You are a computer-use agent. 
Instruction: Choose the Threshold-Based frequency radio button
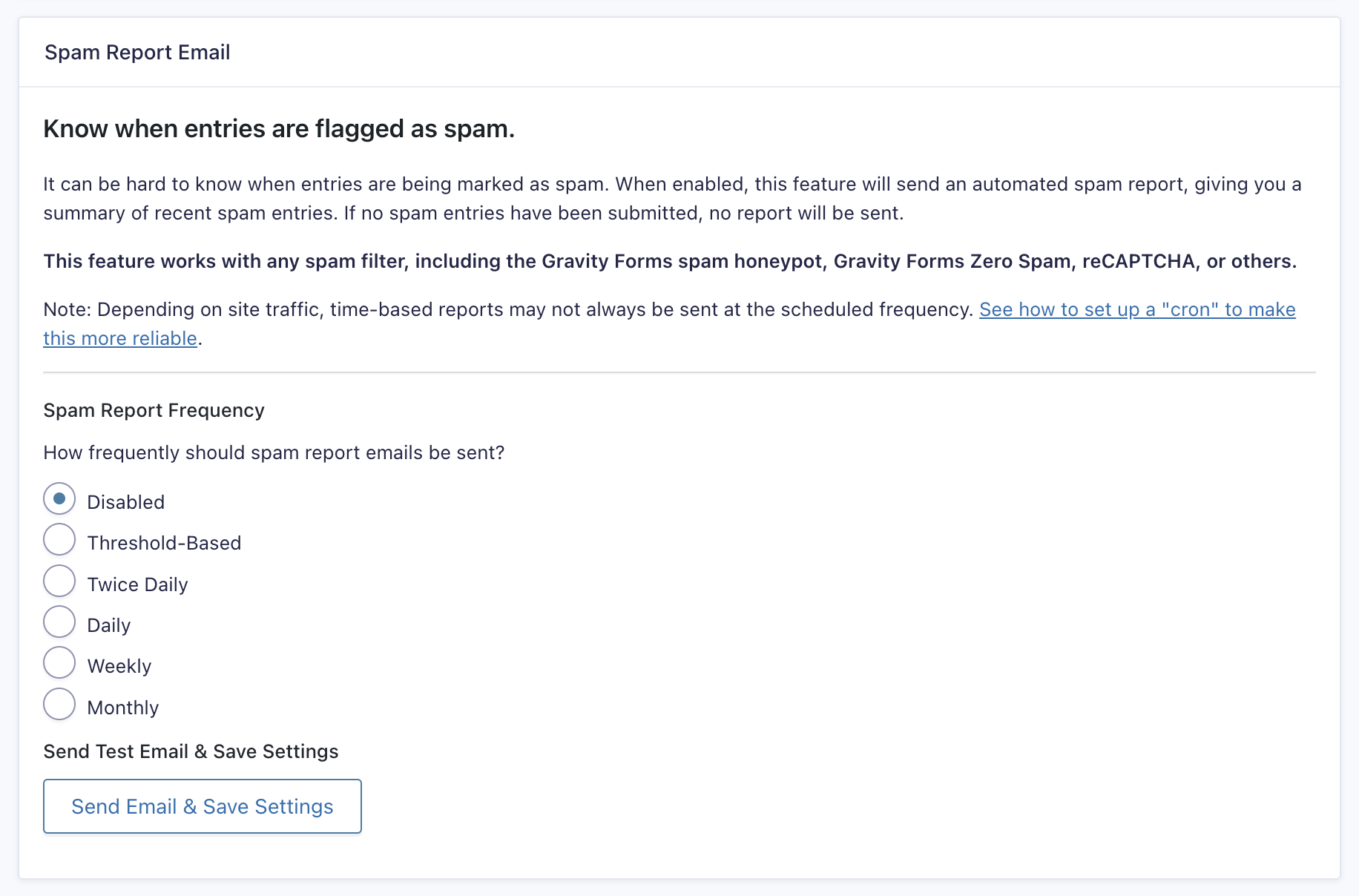pyautogui.click(x=59, y=540)
